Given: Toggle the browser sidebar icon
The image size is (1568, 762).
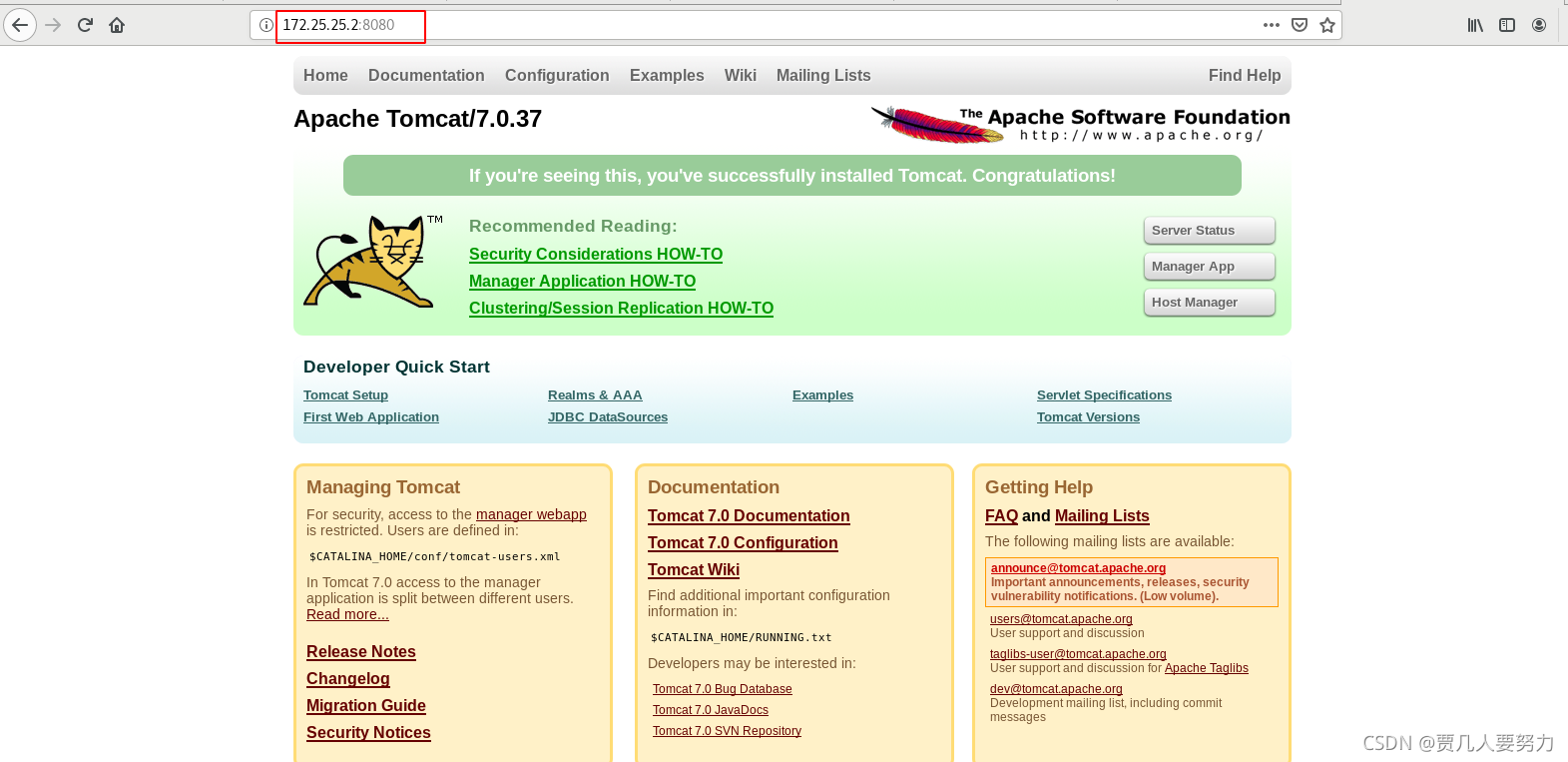Looking at the screenshot, I should [x=1507, y=25].
